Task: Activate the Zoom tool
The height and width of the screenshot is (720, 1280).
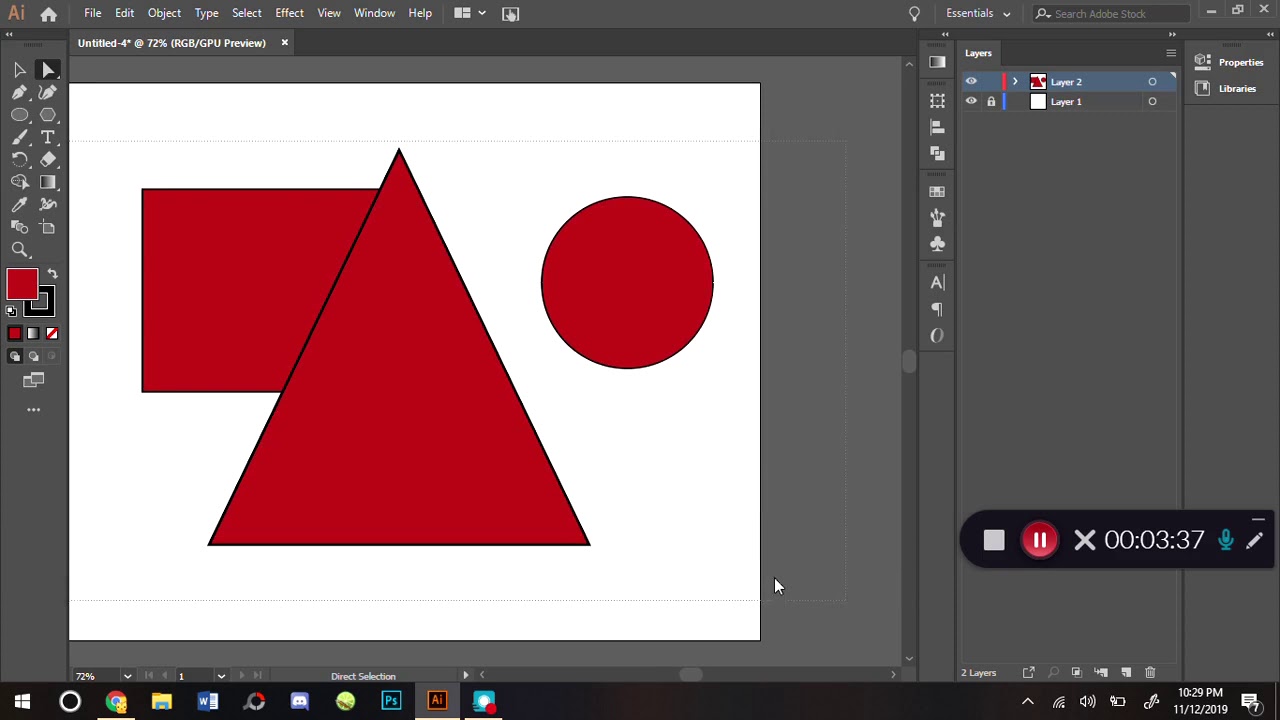Action: pyautogui.click(x=19, y=250)
